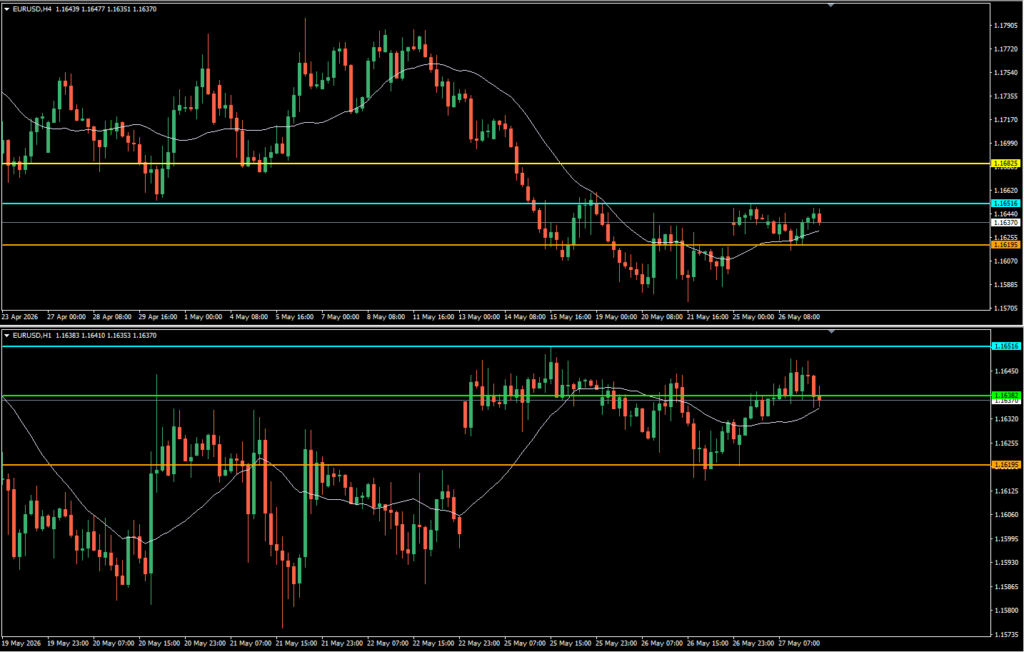The image size is (1024, 652).
Task: Select the green 1.16382 price tag
Action: pos(1006,395)
